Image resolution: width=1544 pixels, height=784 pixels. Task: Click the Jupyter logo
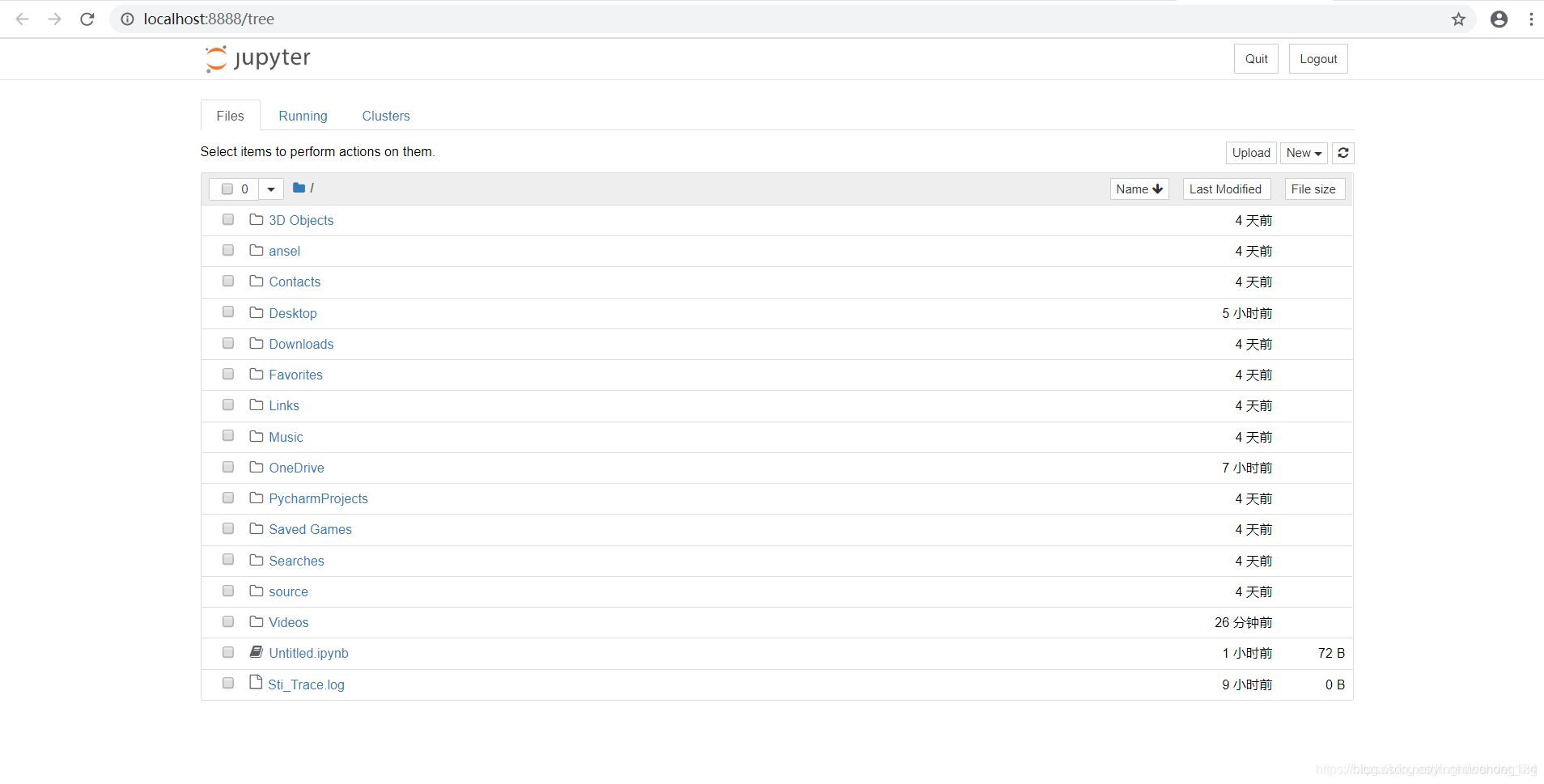tap(257, 58)
